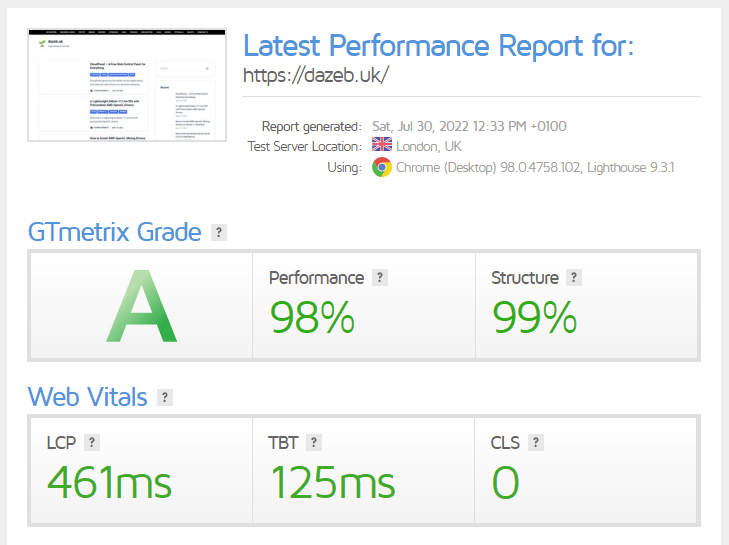Open the LCP help question mark
This screenshot has height=545, width=729.
tap(92, 442)
